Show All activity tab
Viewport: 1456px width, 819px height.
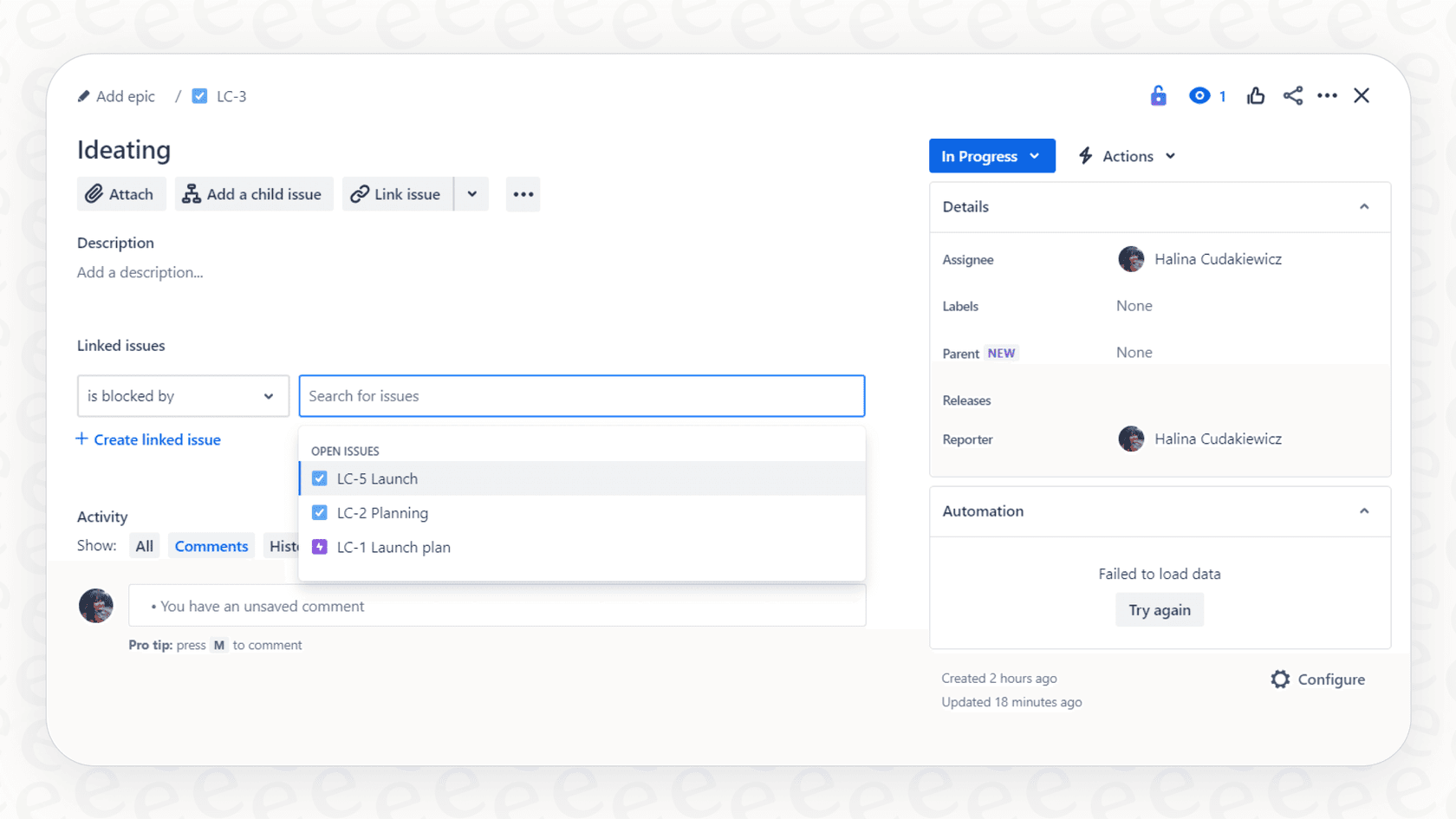[x=144, y=546]
